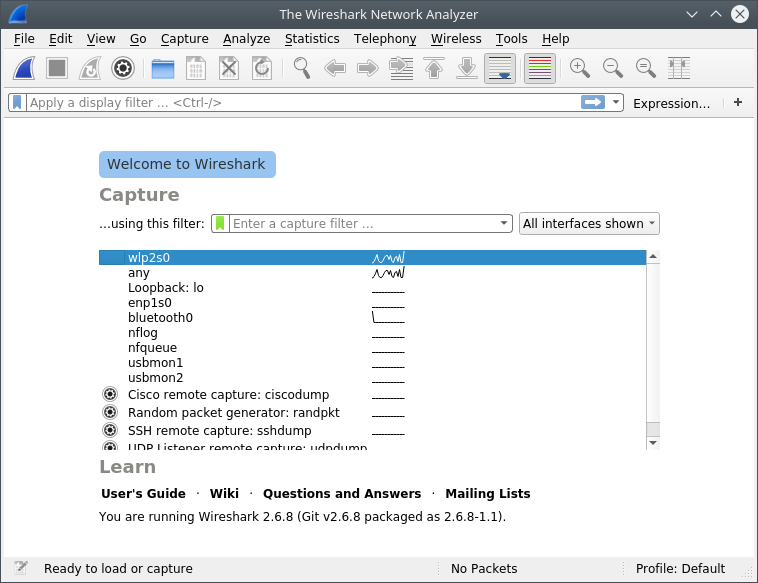The width and height of the screenshot is (758, 583).
Task: Click the Find packet magnifier icon
Action: tap(302, 68)
